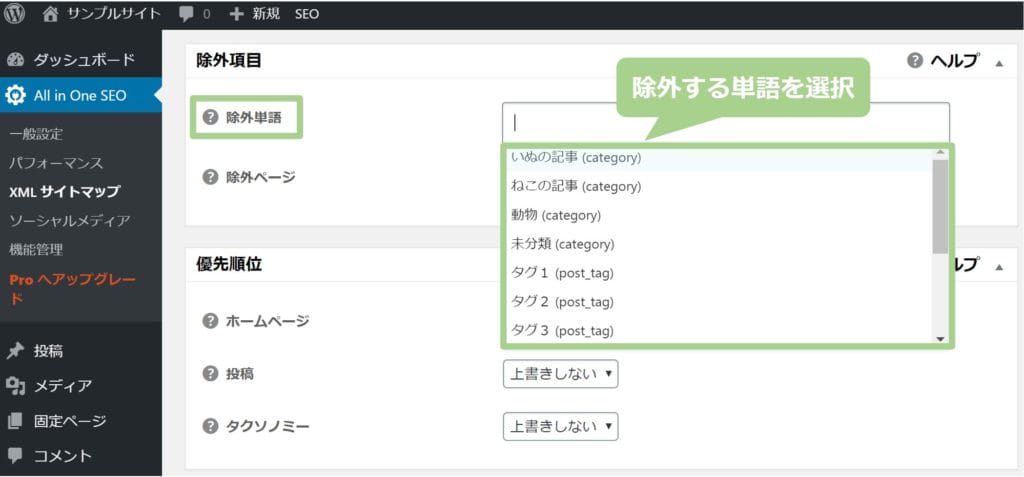The image size is (1024, 477).
Task: Go to ソーシャルメディア submenu
Action: (x=70, y=220)
